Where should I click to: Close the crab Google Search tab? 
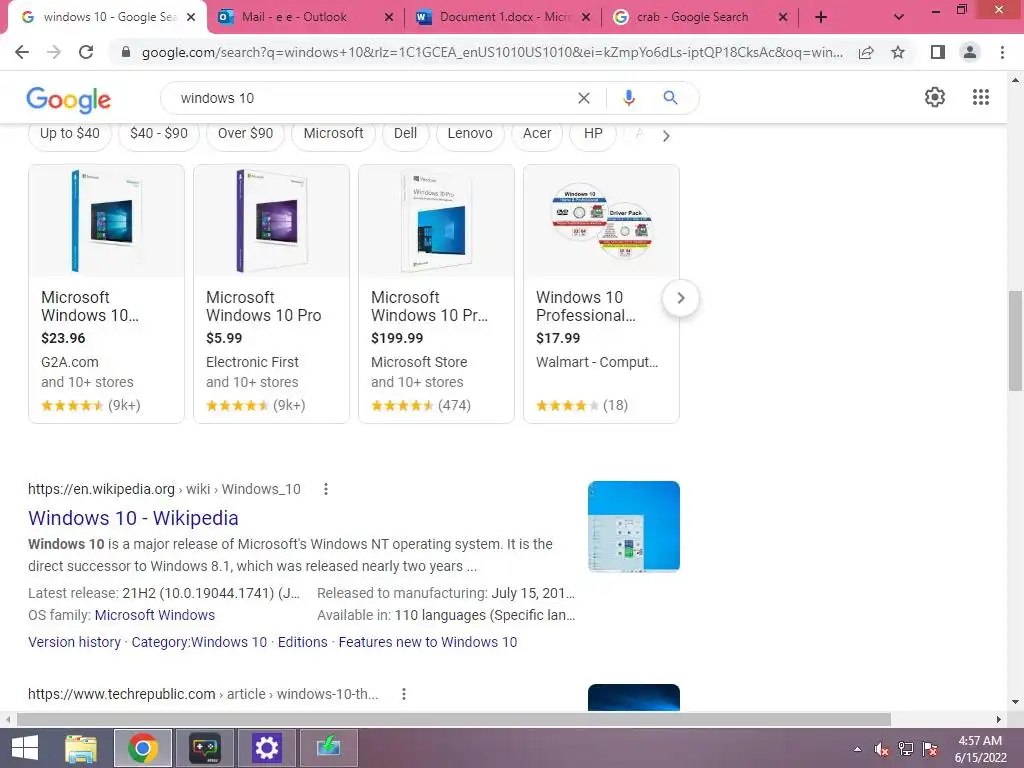point(783,18)
